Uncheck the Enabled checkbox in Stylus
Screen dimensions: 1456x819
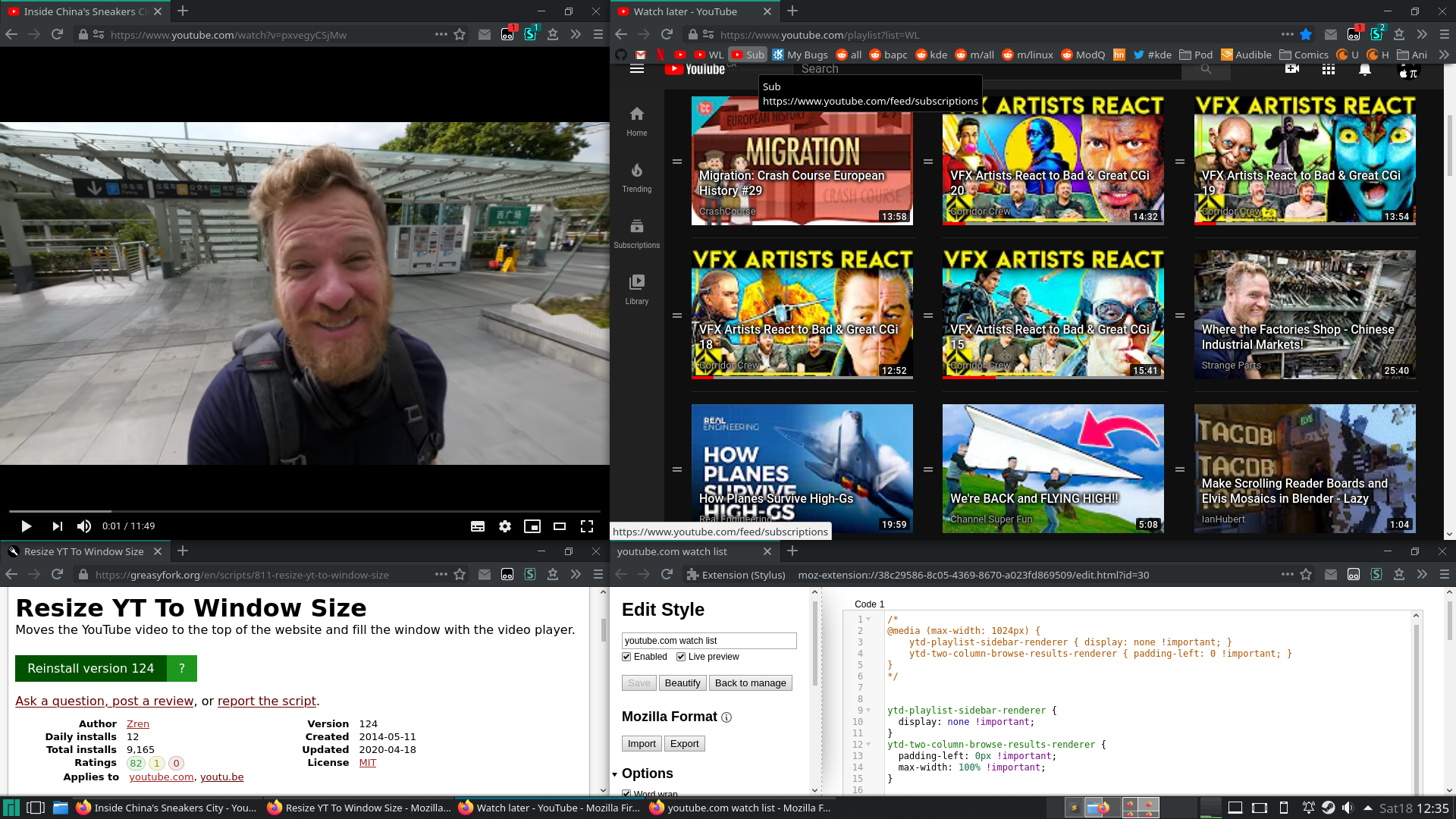pyautogui.click(x=626, y=657)
